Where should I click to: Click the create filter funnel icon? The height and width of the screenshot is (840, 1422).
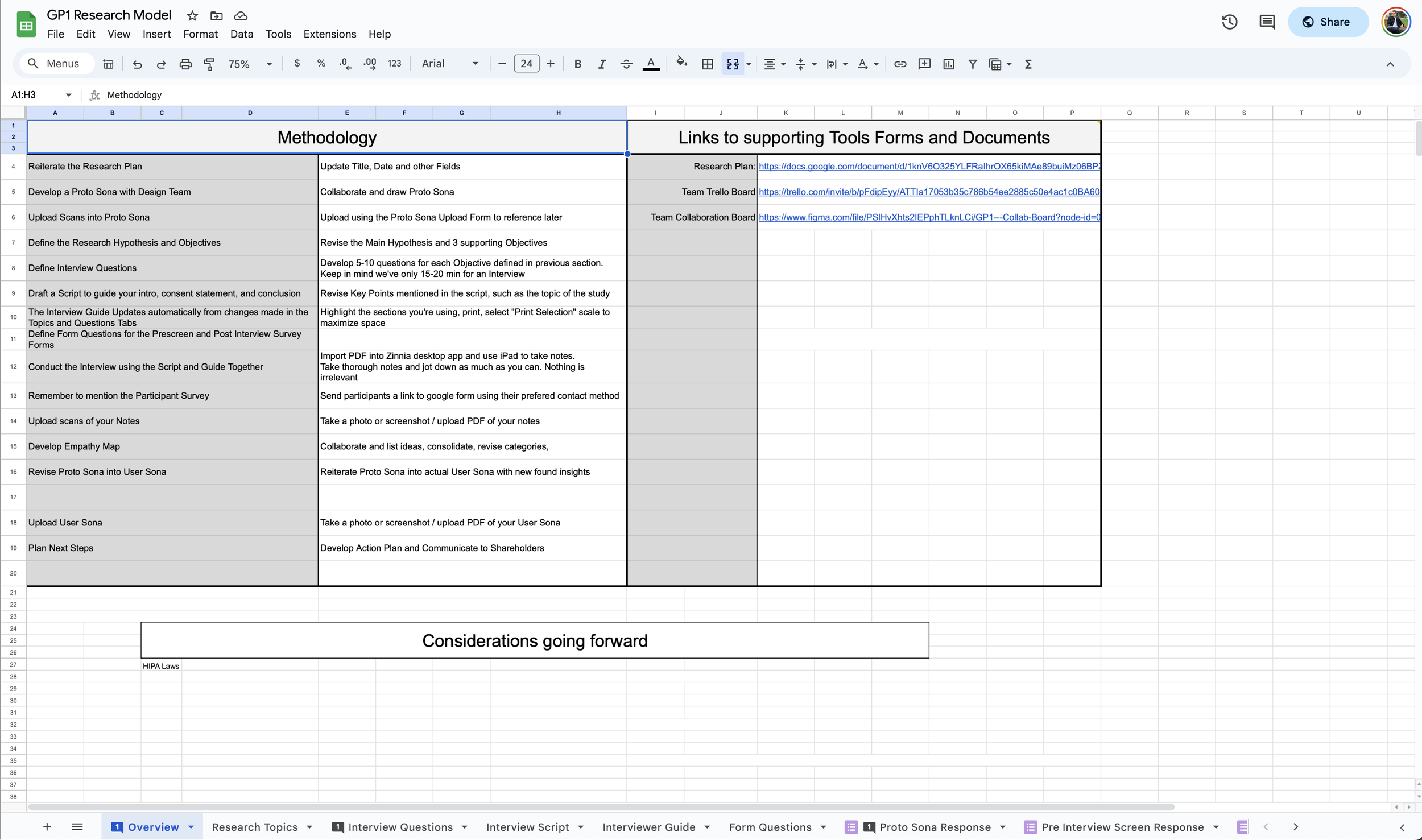[973, 64]
